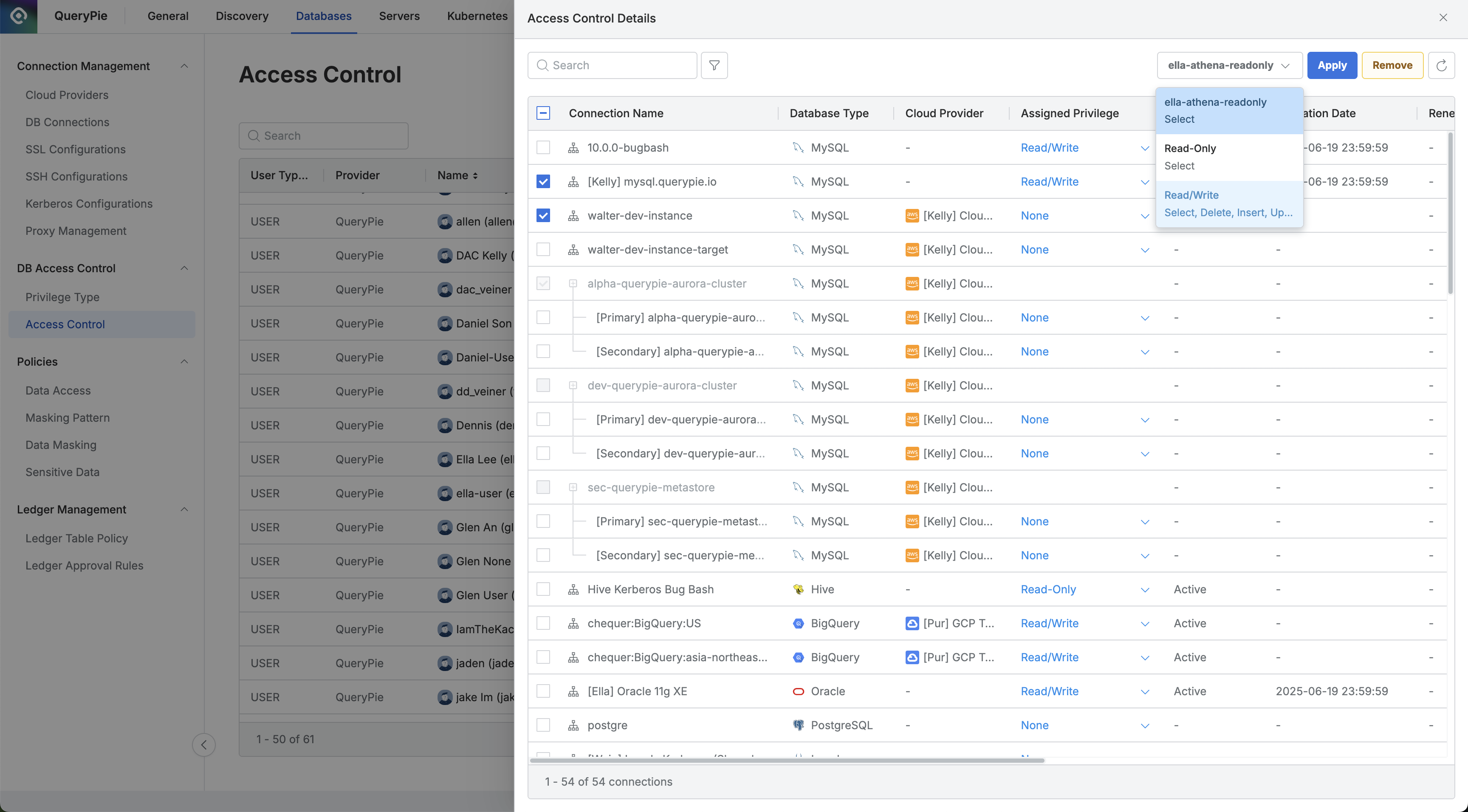The width and height of the screenshot is (1468, 812).
Task: Click the vertical scrollbar of connections table
Action: (1451, 214)
